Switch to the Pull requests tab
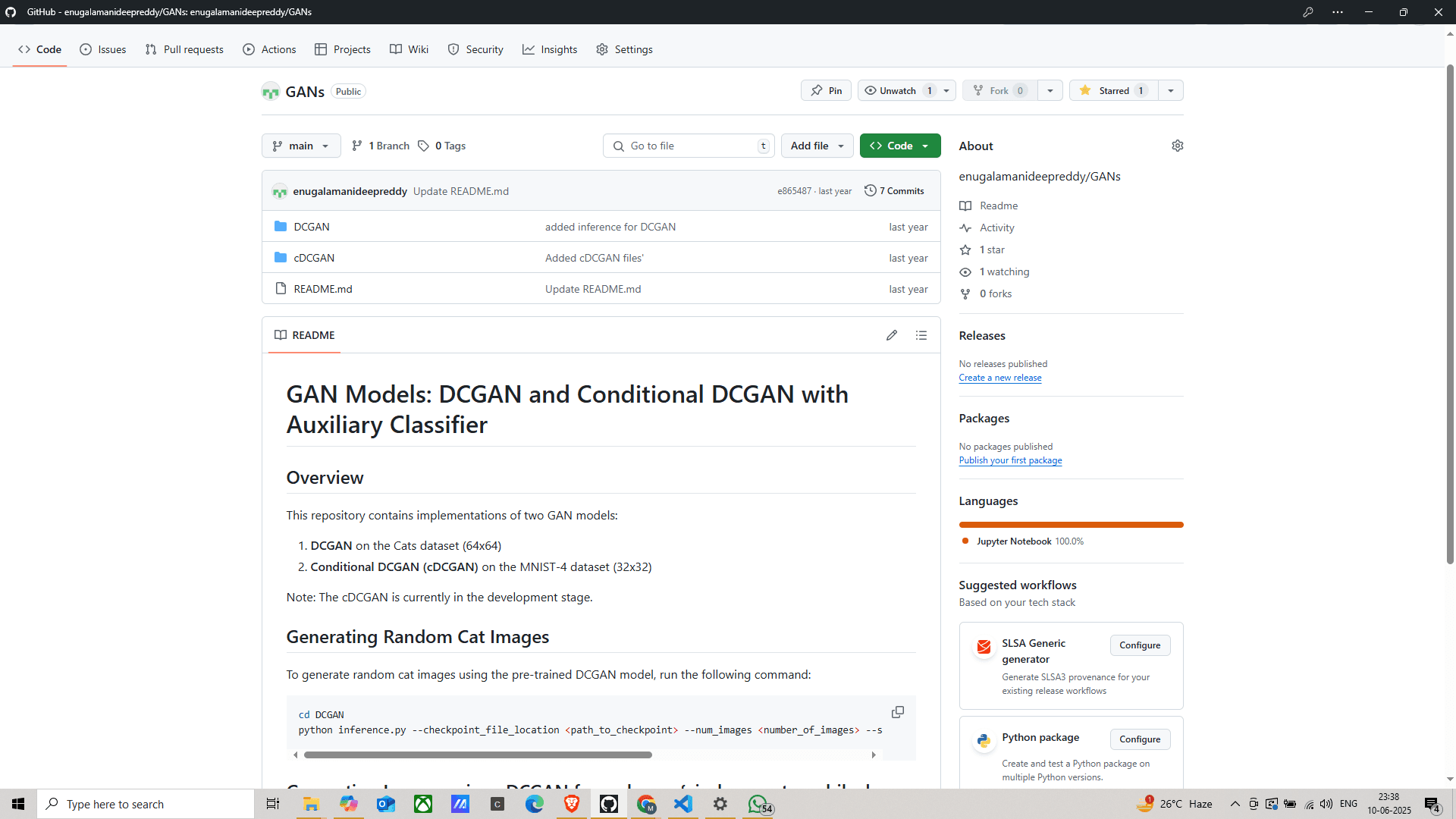The height and width of the screenshot is (819, 1456). [184, 49]
